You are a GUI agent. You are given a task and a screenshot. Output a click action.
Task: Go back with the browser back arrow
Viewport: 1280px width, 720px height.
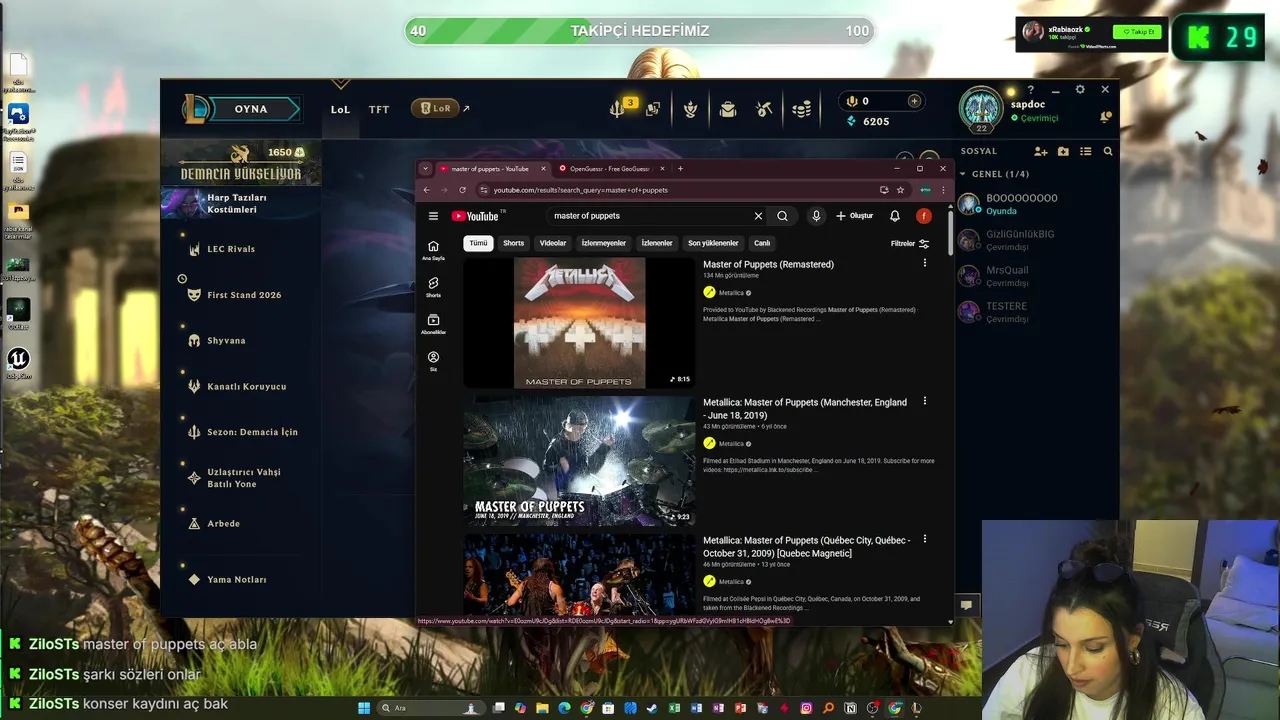(427, 190)
